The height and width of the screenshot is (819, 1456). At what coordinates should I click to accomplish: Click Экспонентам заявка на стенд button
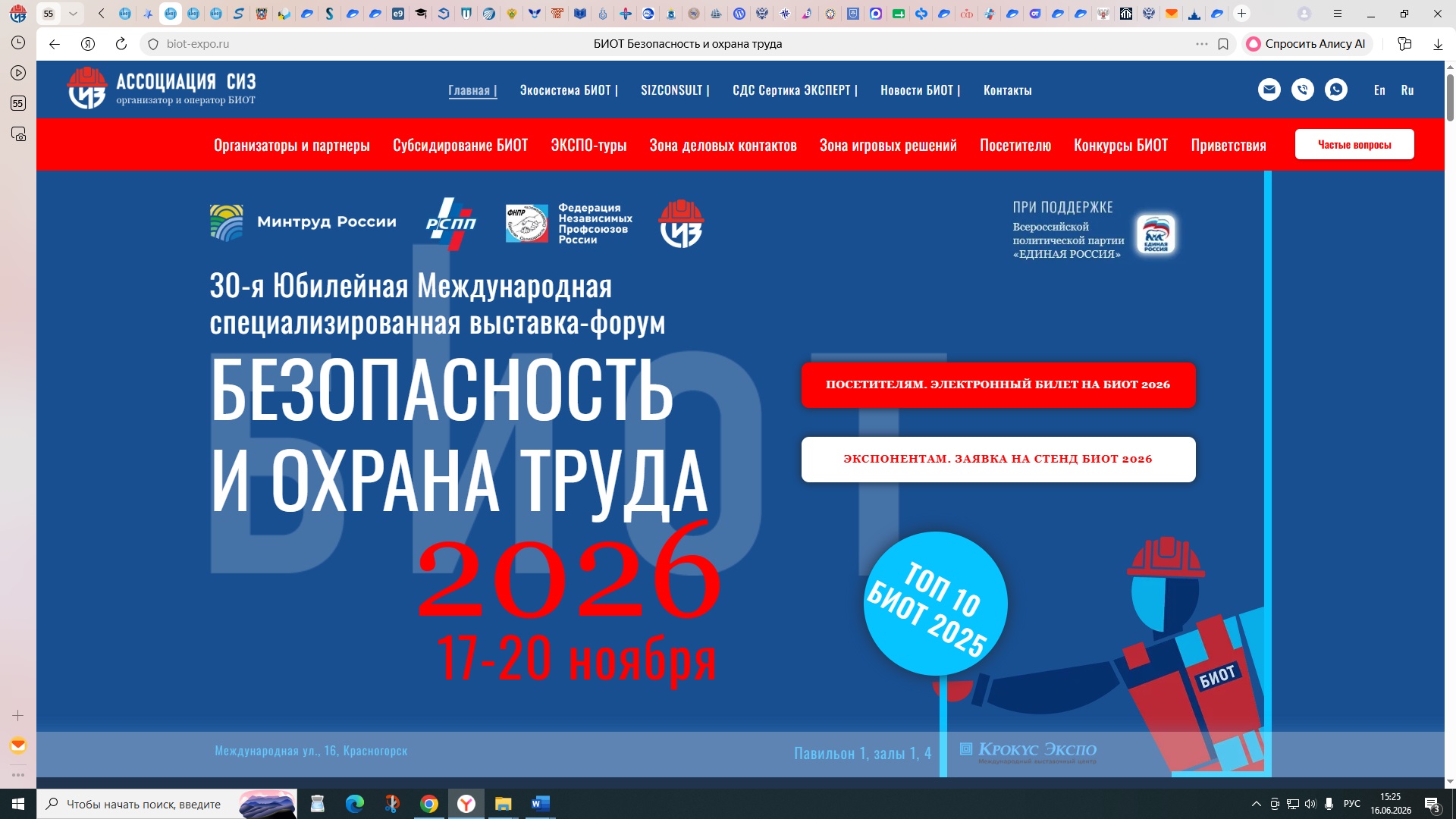[998, 460]
